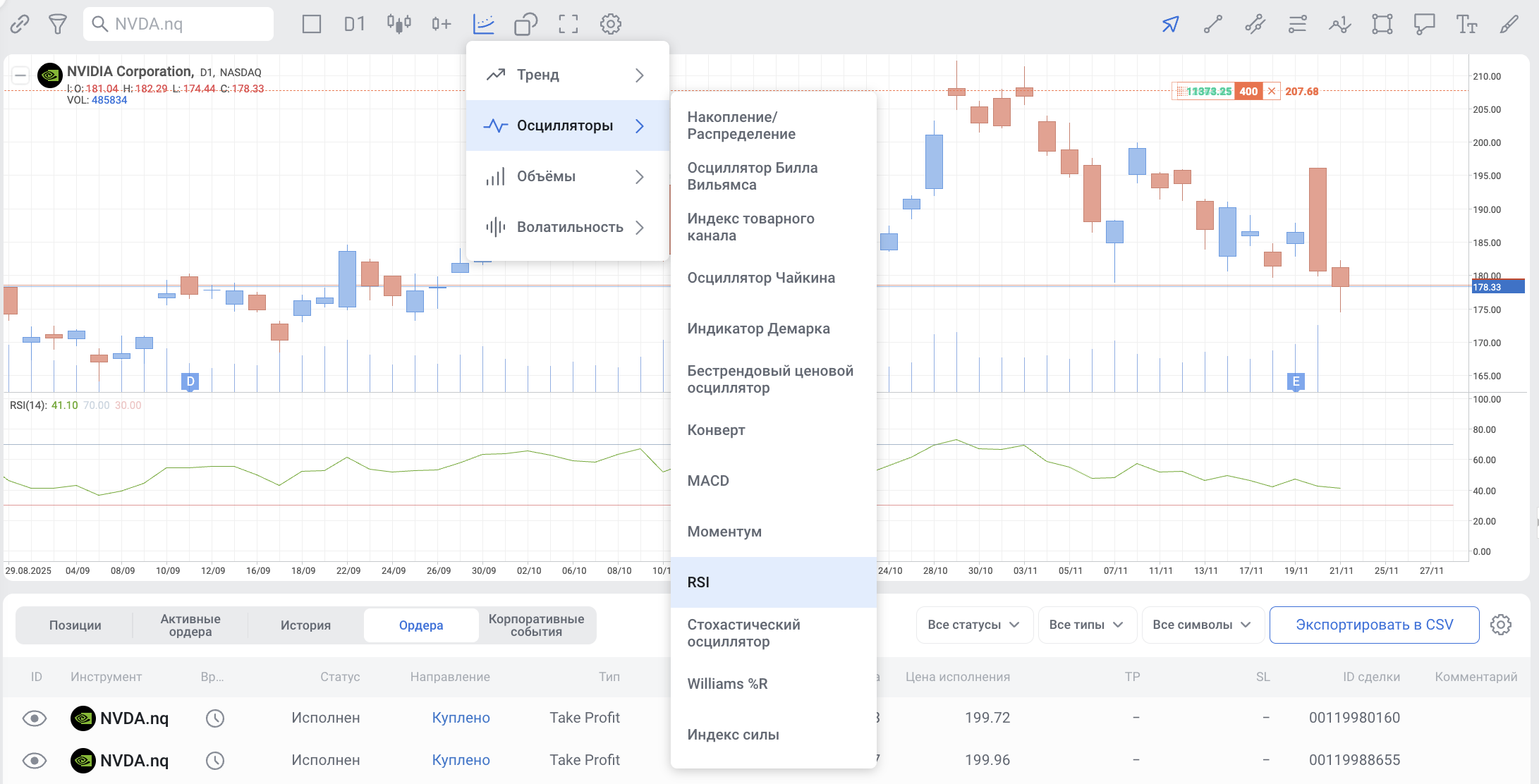Screen dimensions: 1539x784
Task: Choose MACD from oscillators list
Action: tap(708, 481)
